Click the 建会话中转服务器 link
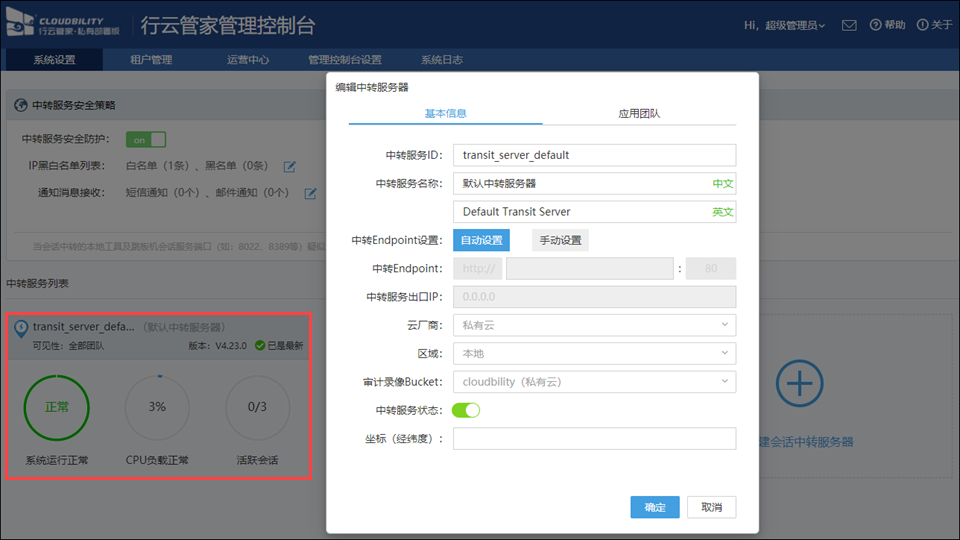The image size is (960, 540). point(806,442)
